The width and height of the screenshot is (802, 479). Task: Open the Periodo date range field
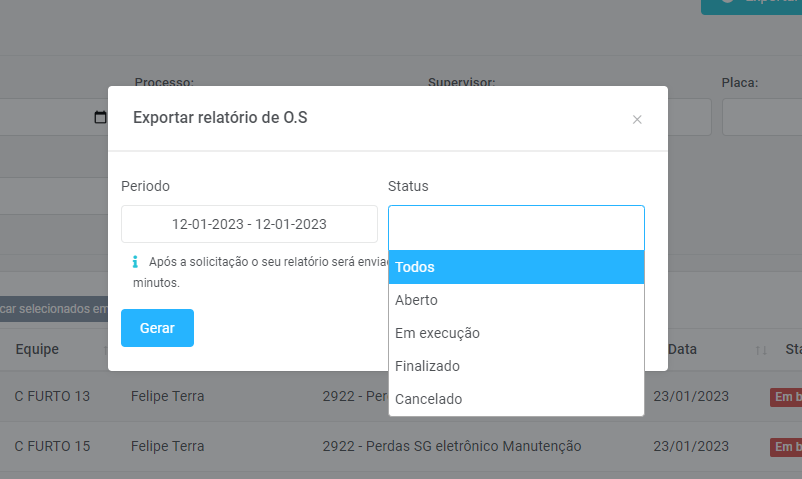point(249,224)
